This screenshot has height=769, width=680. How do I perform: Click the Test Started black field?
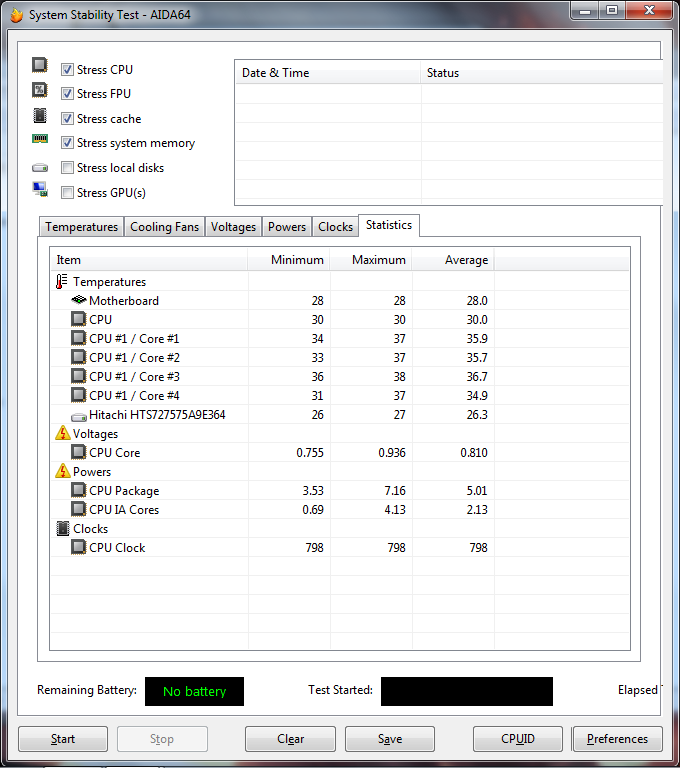coord(467,692)
